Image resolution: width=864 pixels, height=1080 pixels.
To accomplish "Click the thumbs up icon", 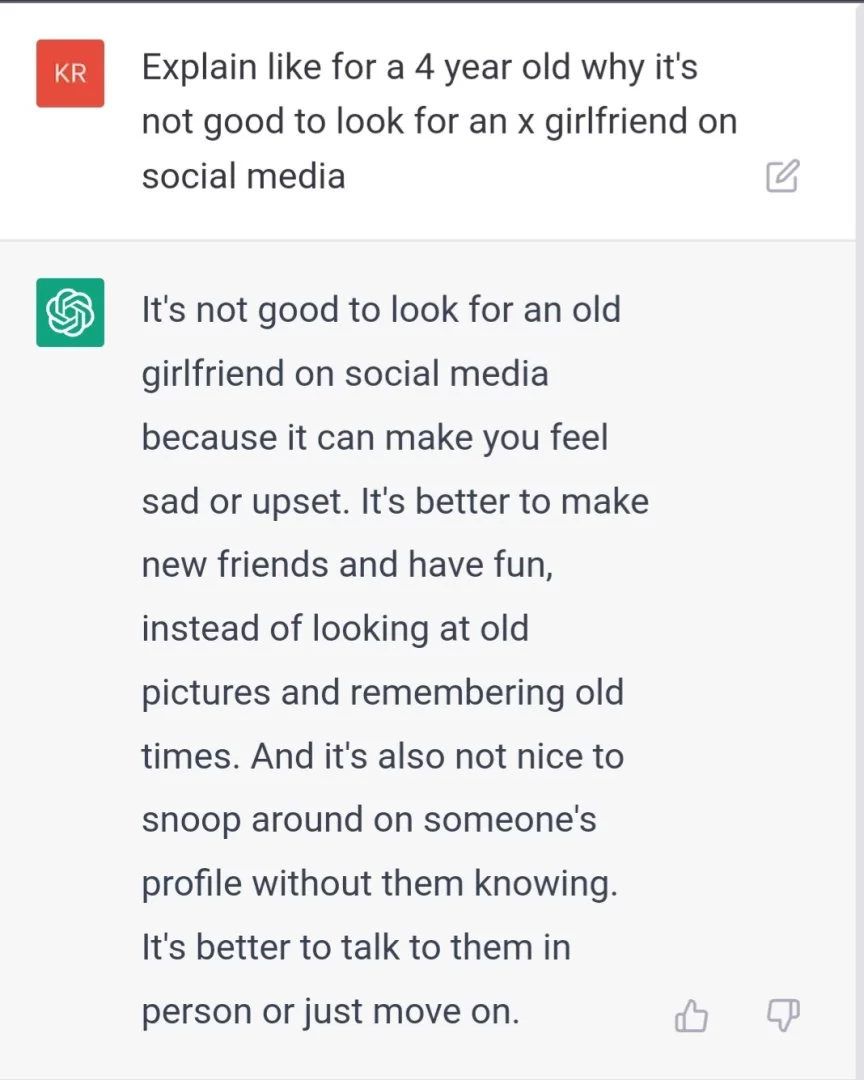I will point(691,1016).
